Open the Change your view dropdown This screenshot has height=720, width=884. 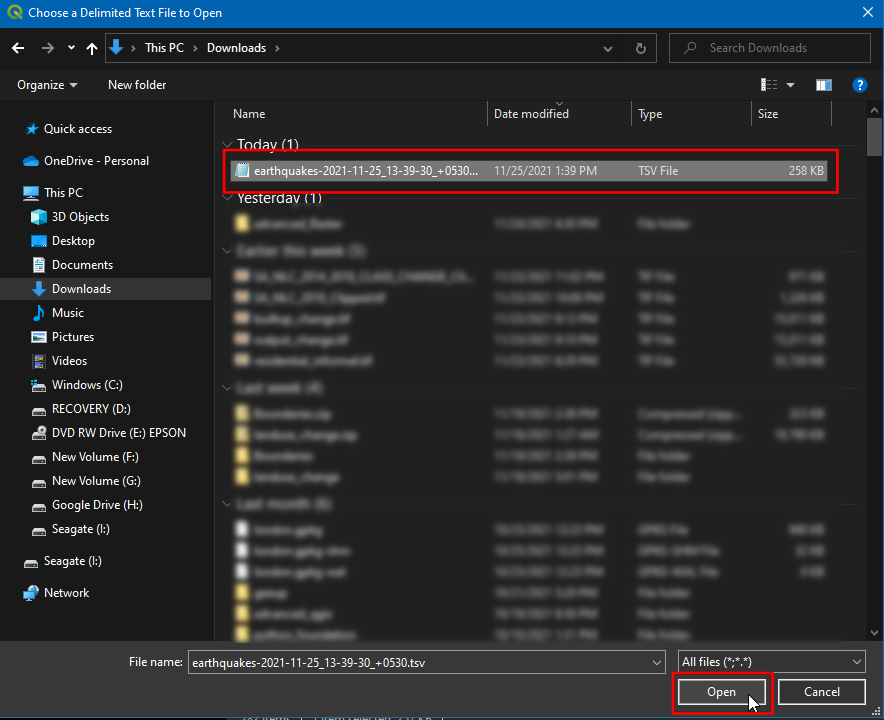pyautogui.click(x=791, y=85)
